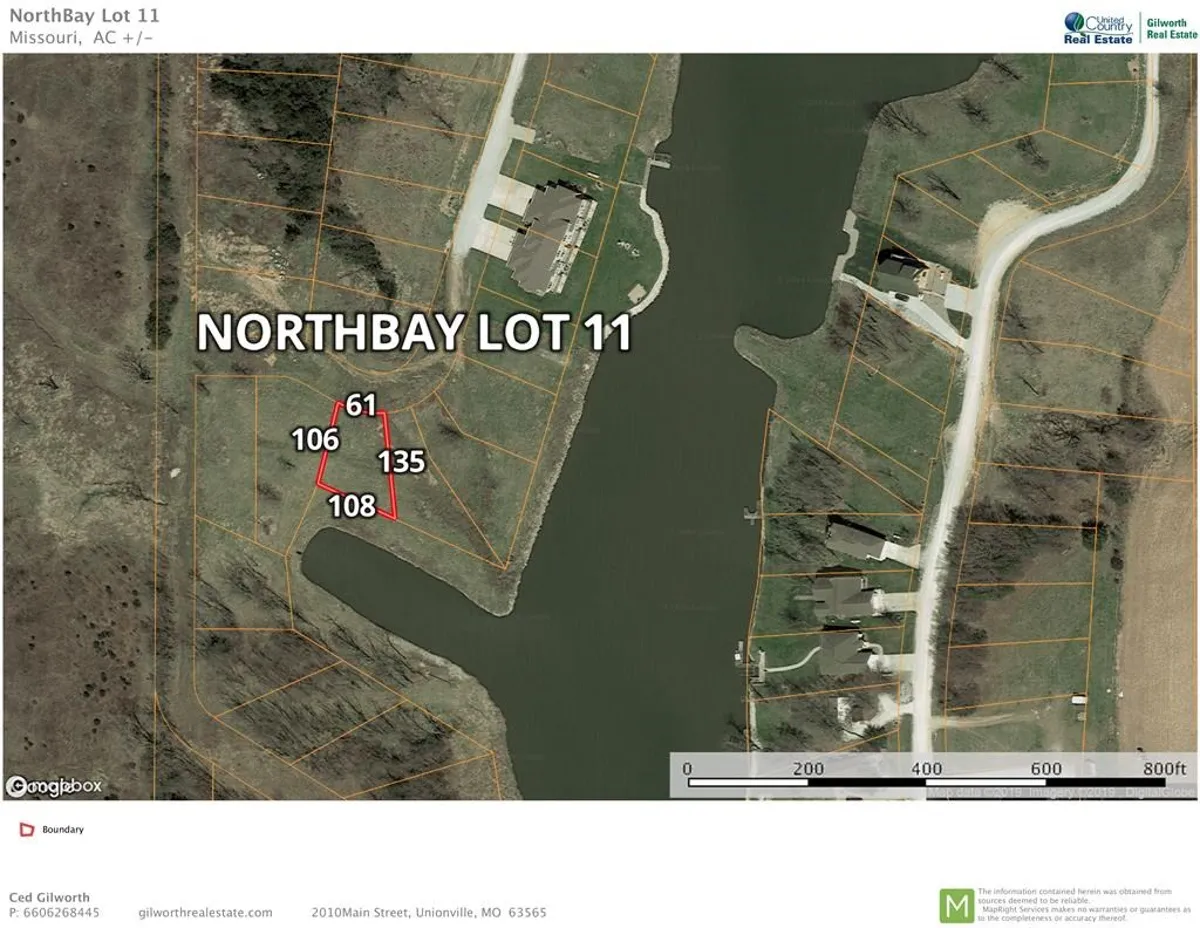Click the 2010 Main Street Unionville address
1200x928 pixels.
[428, 912]
